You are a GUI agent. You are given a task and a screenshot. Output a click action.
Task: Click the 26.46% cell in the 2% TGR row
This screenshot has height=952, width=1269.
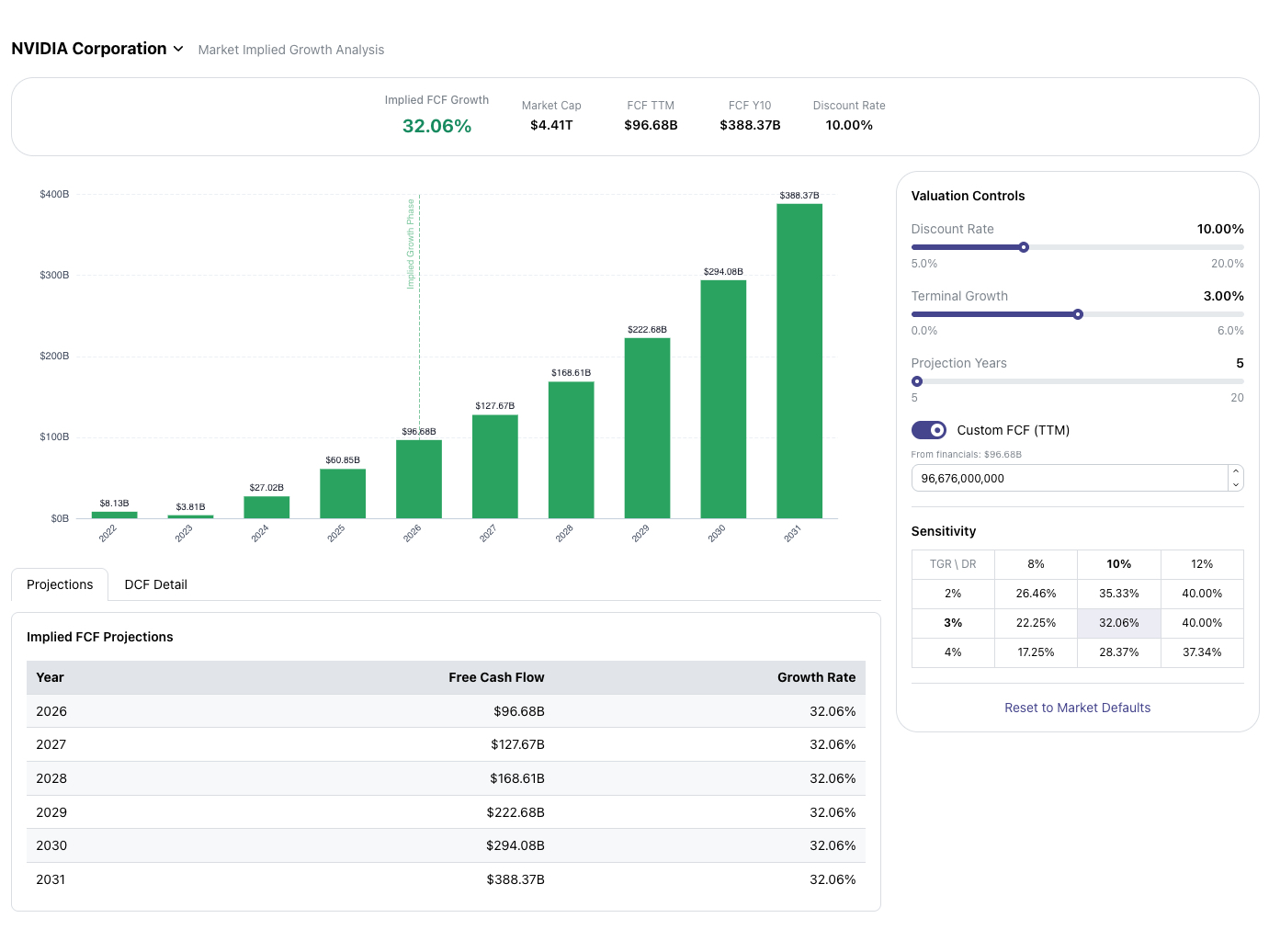[1036, 594]
